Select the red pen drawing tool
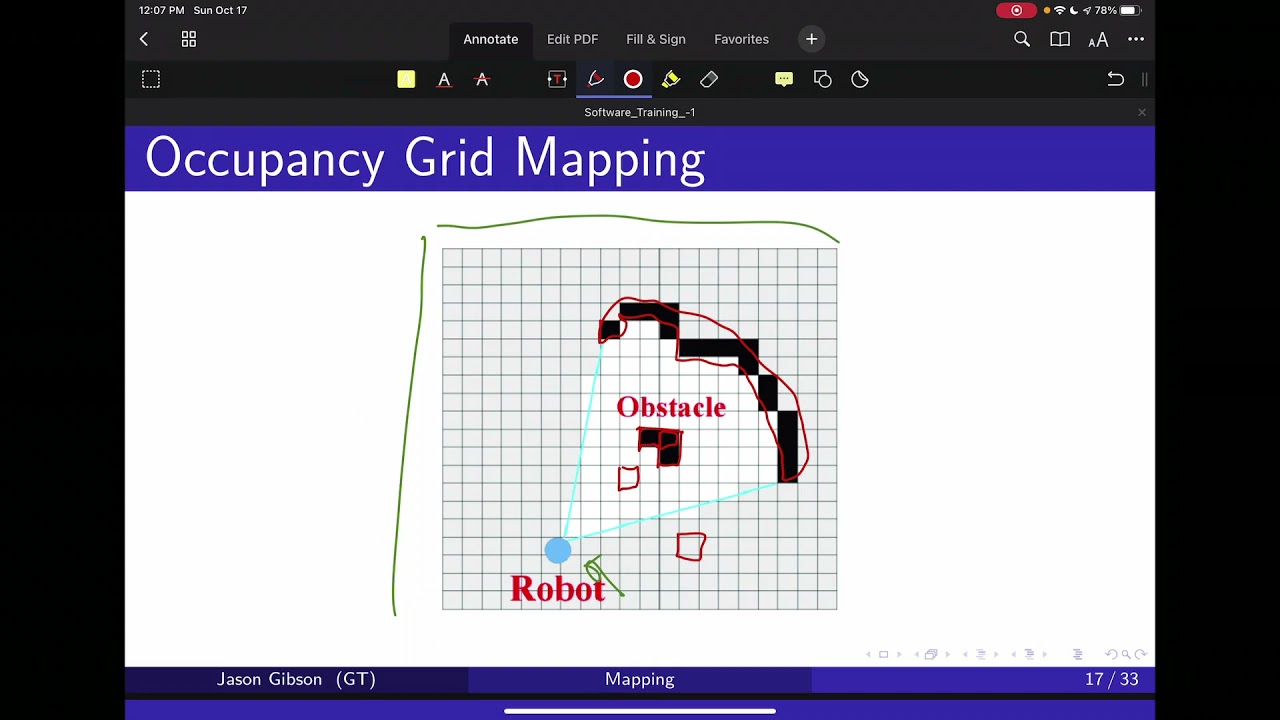 click(595, 79)
